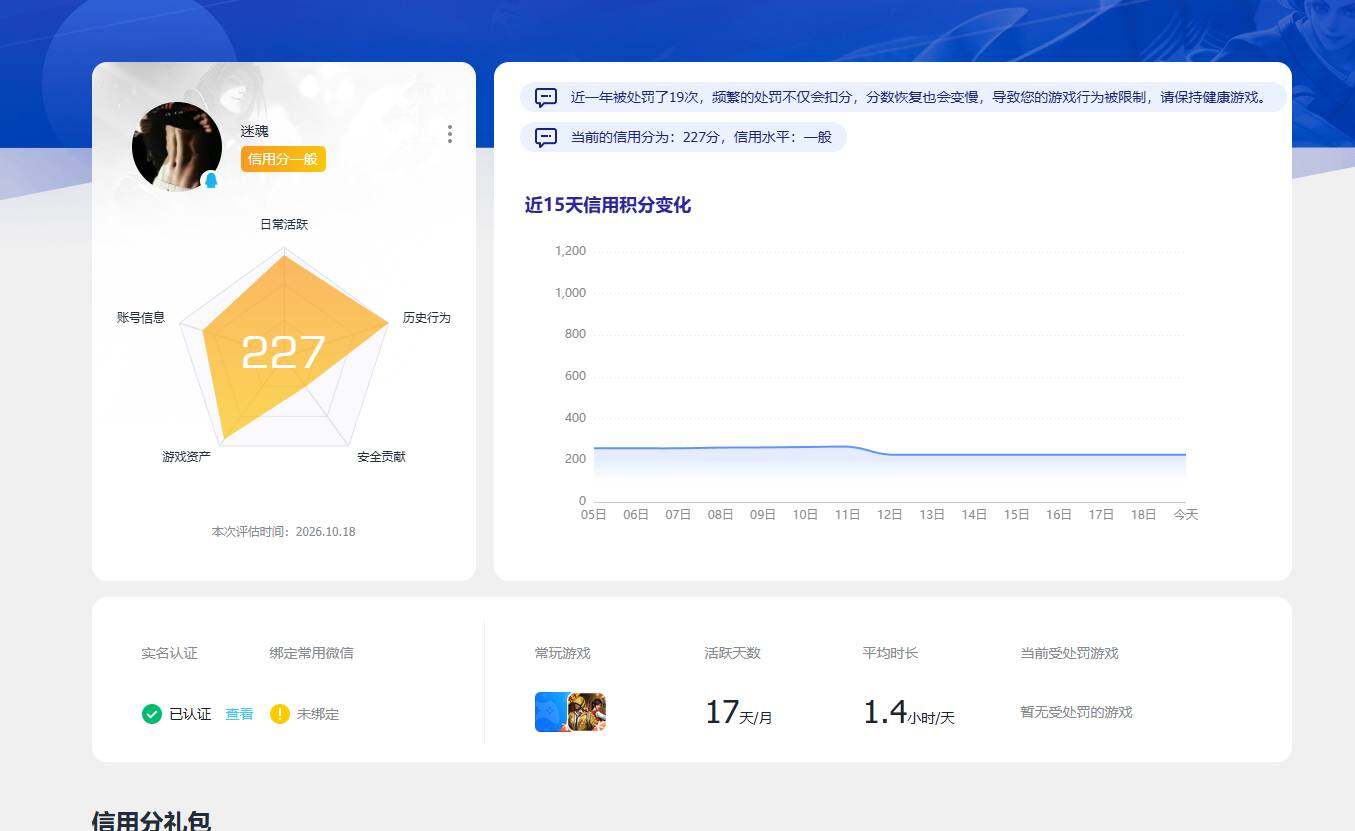Click the 常玩游戏 label
Image resolution: width=1355 pixels, height=831 pixels.
point(563,653)
